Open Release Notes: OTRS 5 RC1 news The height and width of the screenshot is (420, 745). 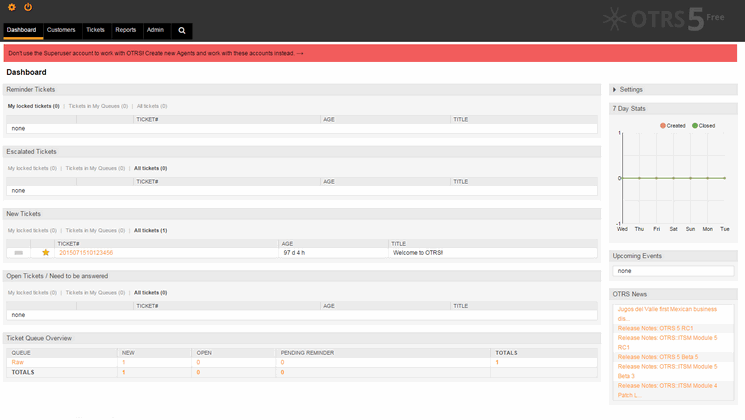click(x=655, y=328)
